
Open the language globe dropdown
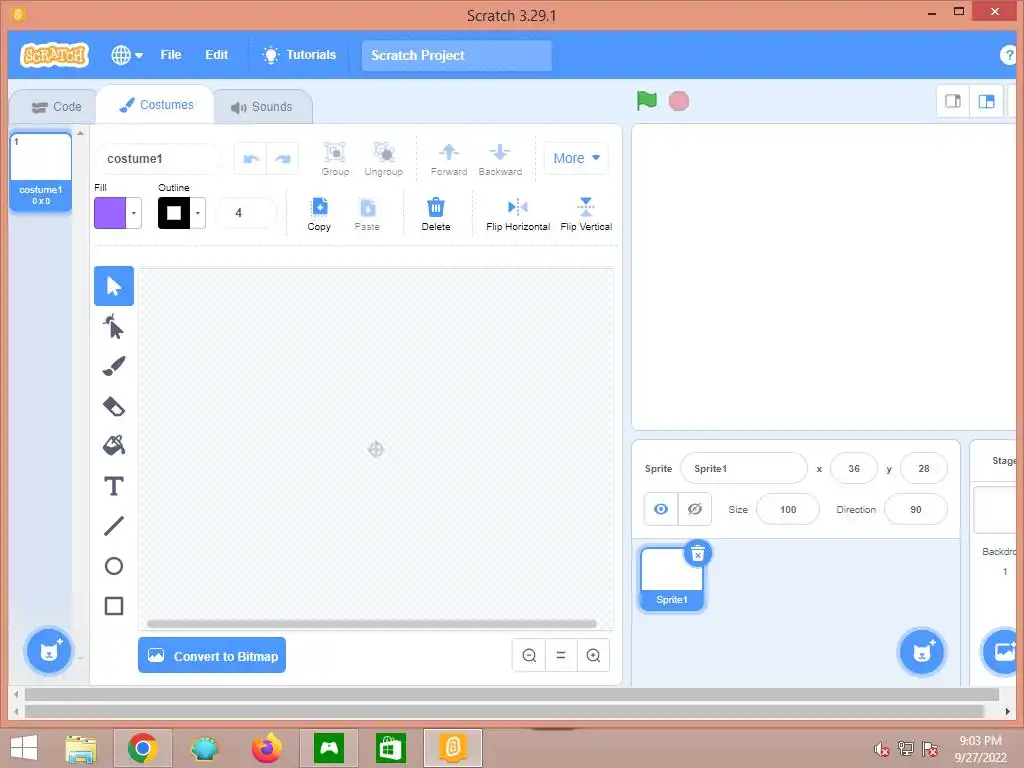pyautogui.click(x=127, y=55)
